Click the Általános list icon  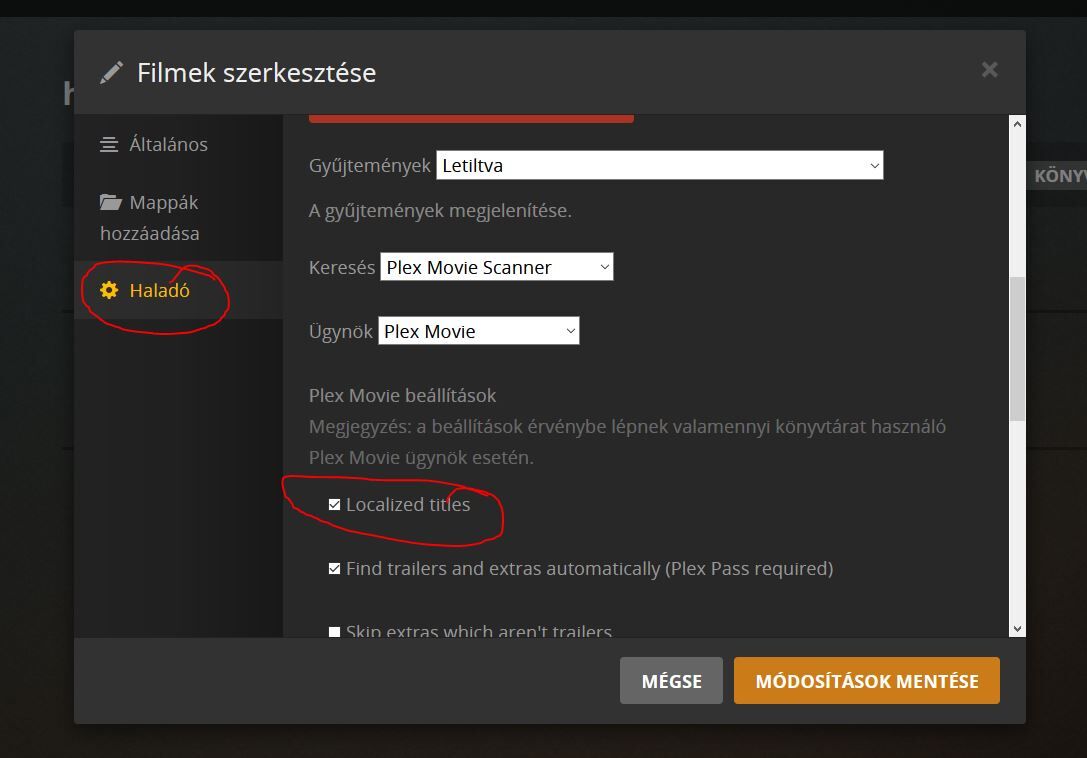click(109, 144)
